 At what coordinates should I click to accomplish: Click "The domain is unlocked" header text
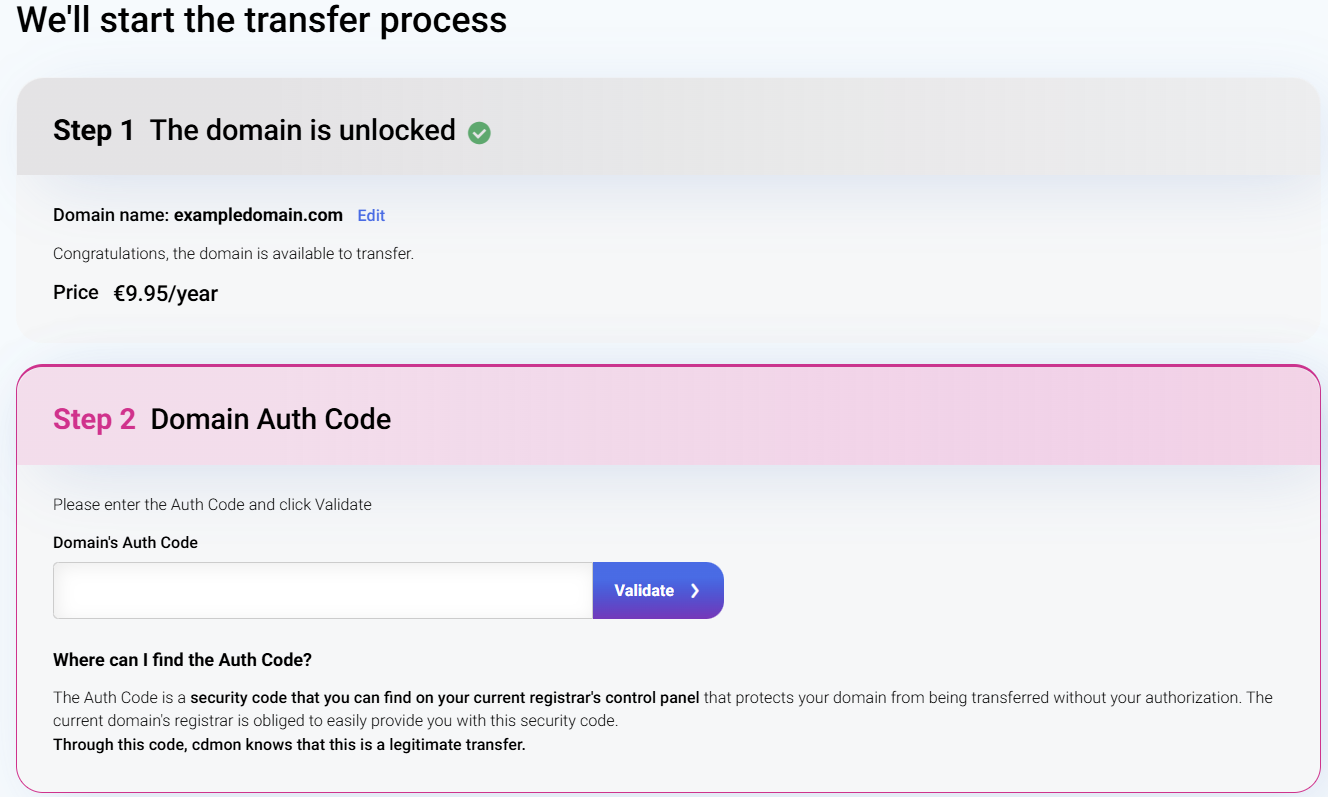(x=302, y=130)
